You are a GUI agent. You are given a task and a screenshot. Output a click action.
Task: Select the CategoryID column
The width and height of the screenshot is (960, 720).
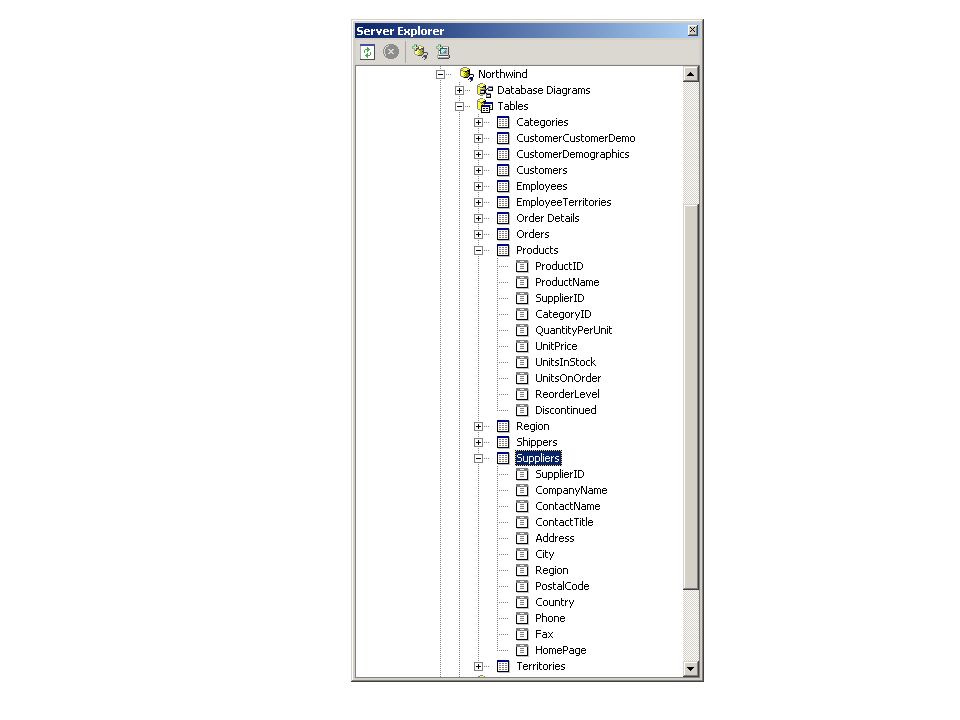coord(563,314)
